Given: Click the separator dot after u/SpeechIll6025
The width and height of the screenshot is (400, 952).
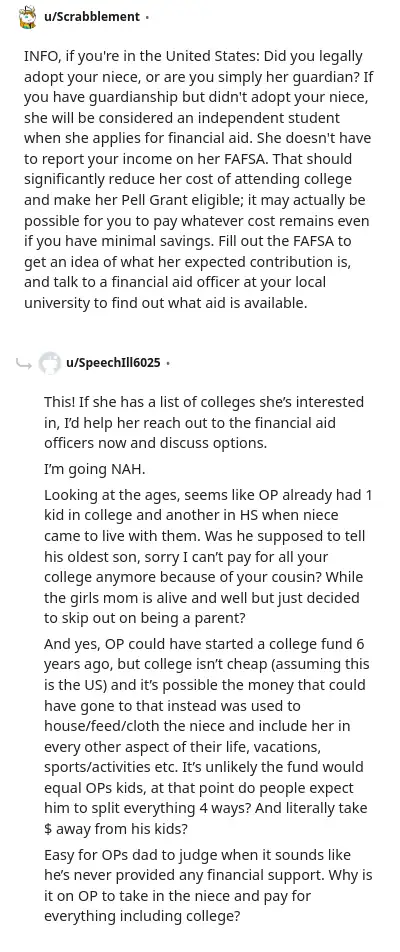Looking at the screenshot, I should [168, 364].
